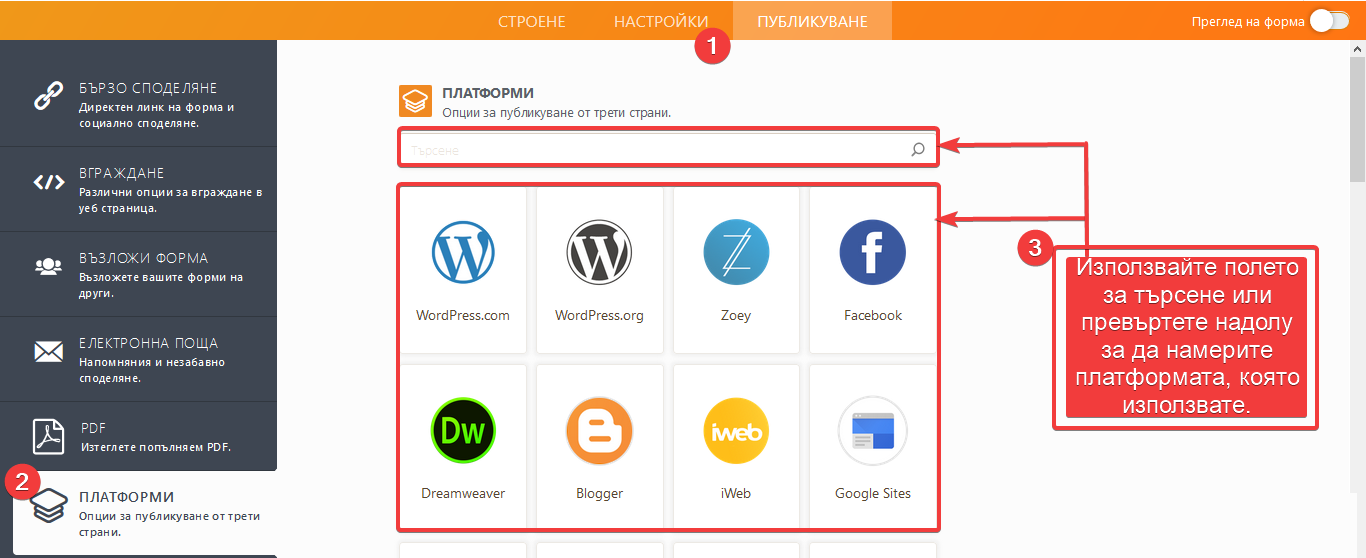Viewport: 1366px width, 558px height.
Task: Open the НАСТРОЙКИ tab
Action: pos(661,21)
